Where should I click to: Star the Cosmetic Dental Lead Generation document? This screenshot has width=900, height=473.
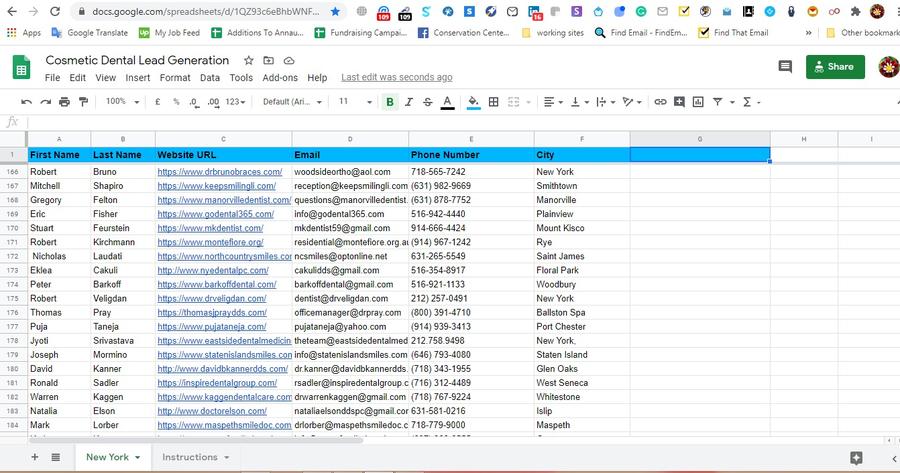pyautogui.click(x=249, y=60)
